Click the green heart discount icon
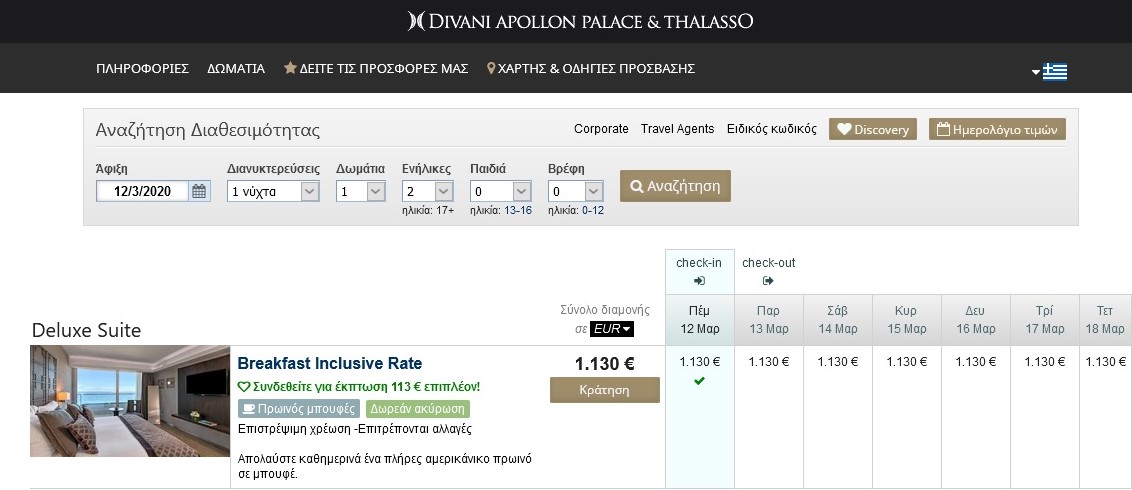Image resolution: width=1132 pixels, height=490 pixels. (243, 386)
